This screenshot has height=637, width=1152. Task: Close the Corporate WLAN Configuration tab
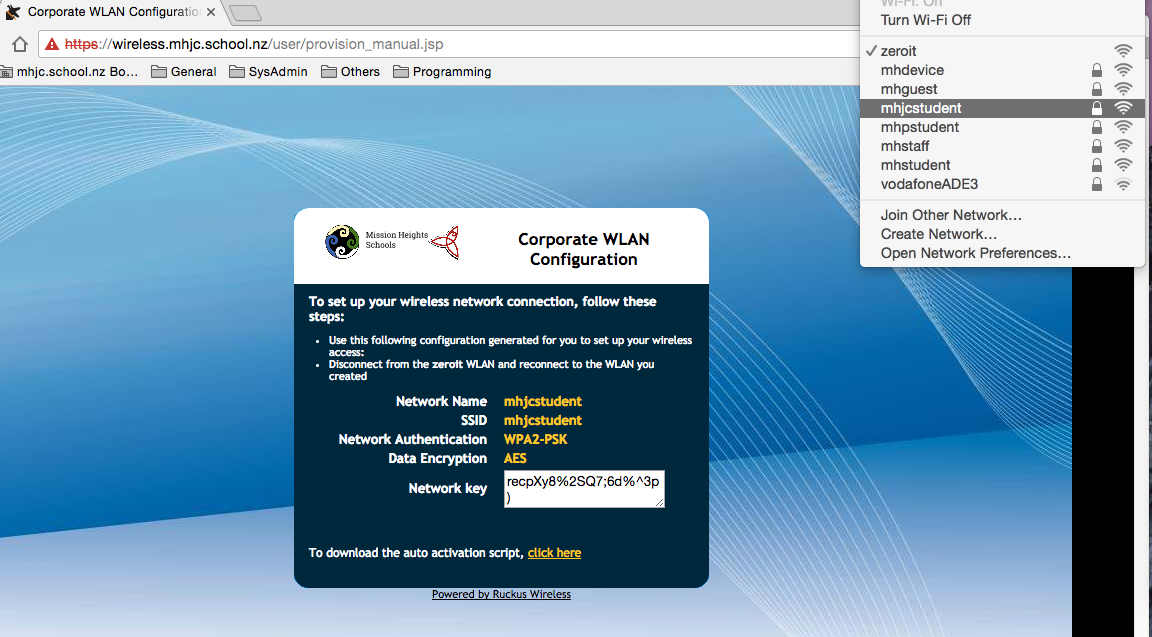click(x=211, y=12)
